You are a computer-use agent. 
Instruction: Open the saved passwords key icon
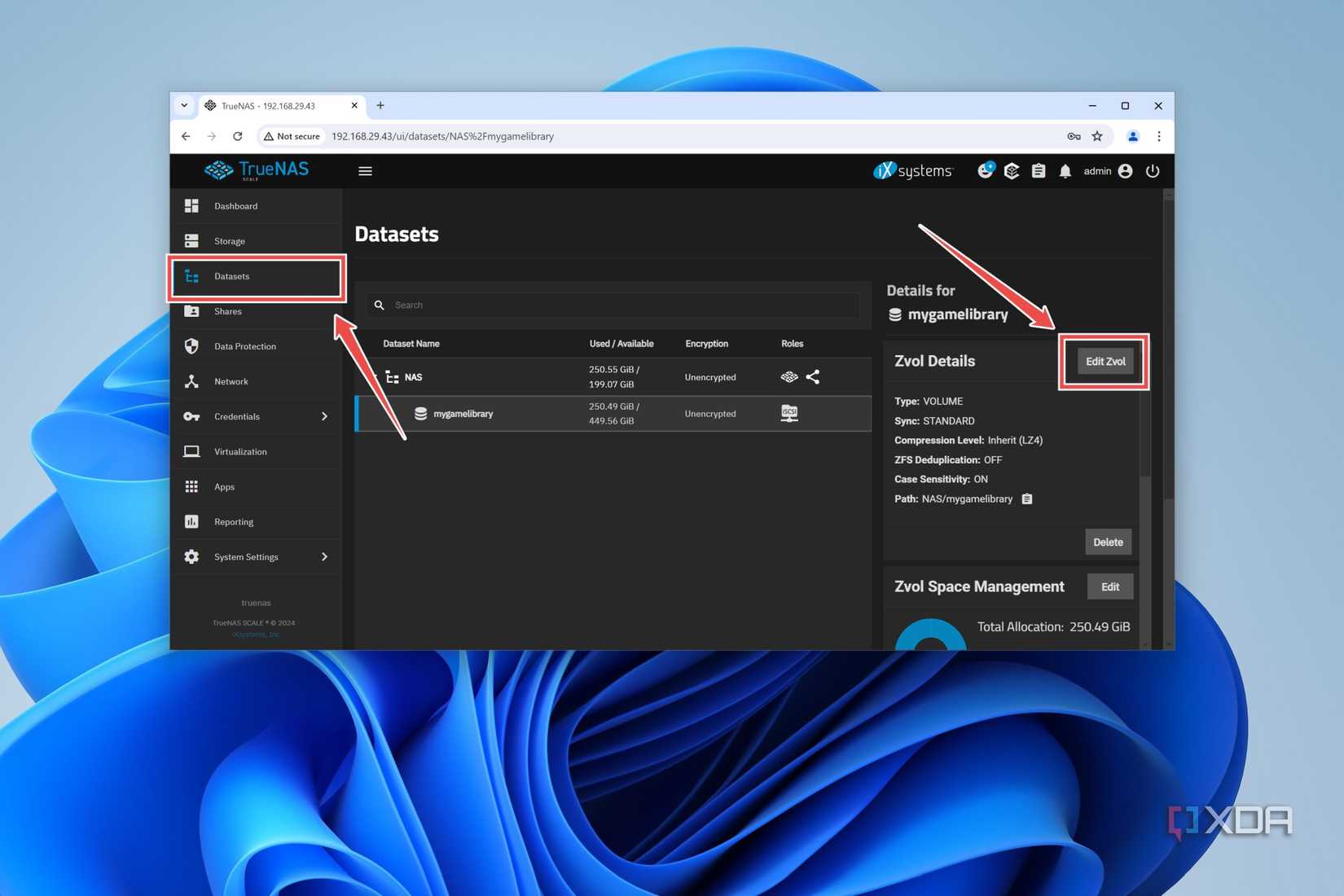(1074, 136)
